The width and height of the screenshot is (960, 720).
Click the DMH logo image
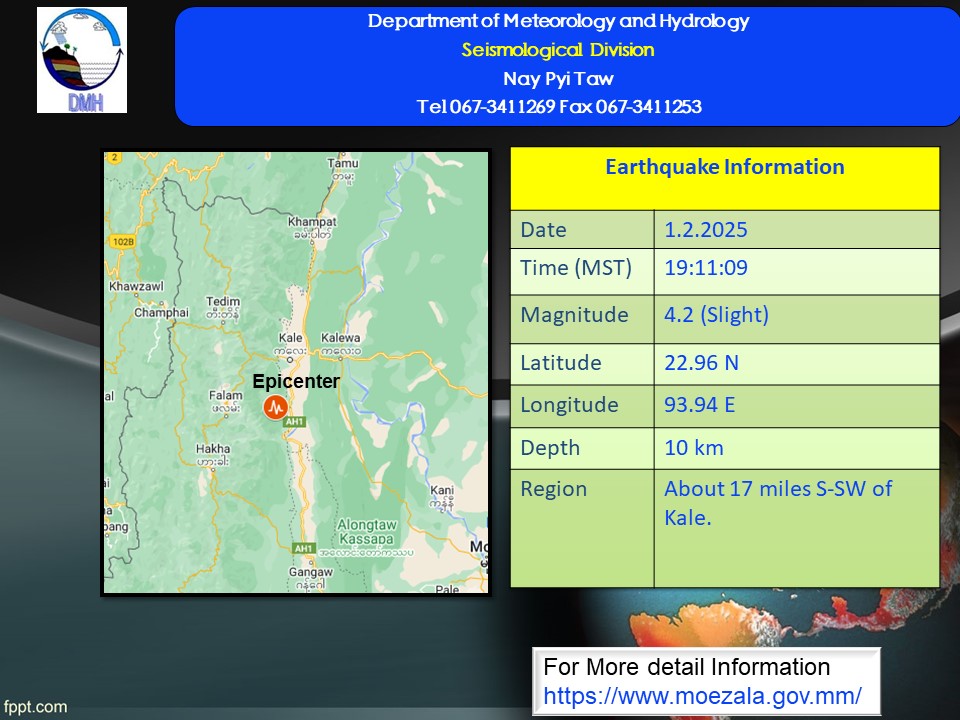pyautogui.click(x=82, y=60)
